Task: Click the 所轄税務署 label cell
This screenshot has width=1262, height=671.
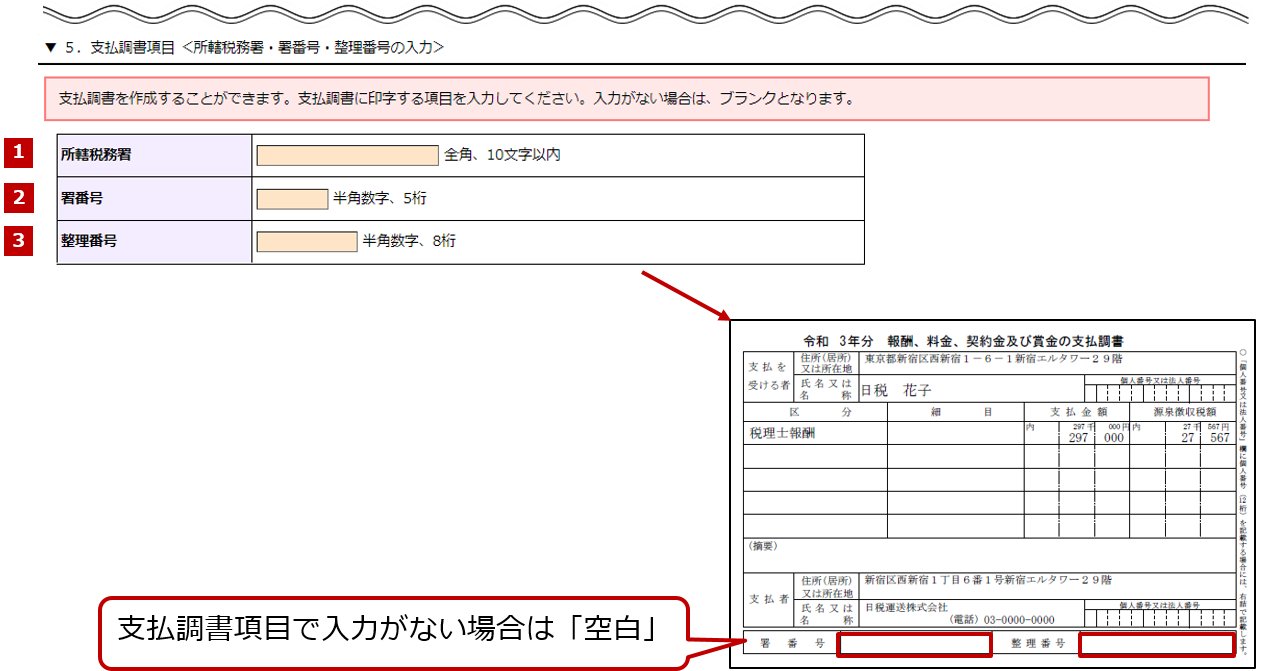Action: [96, 155]
